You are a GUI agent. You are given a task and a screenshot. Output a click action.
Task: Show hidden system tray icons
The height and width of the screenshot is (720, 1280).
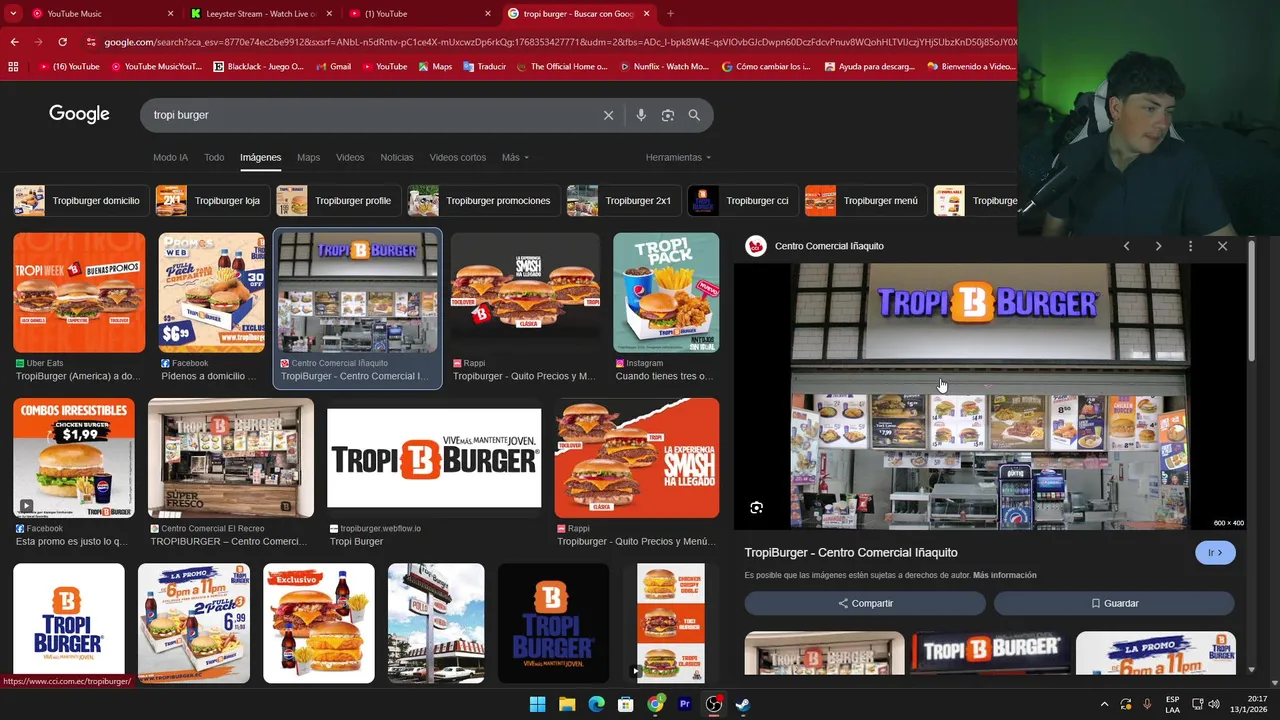click(x=1104, y=704)
